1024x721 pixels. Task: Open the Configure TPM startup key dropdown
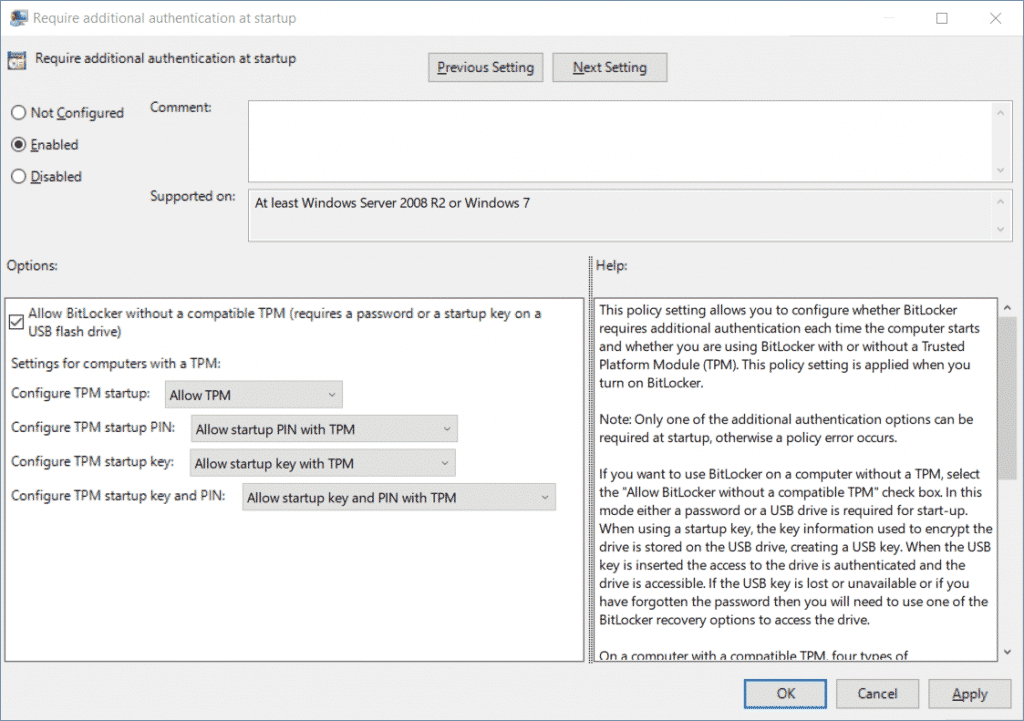[323, 463]
